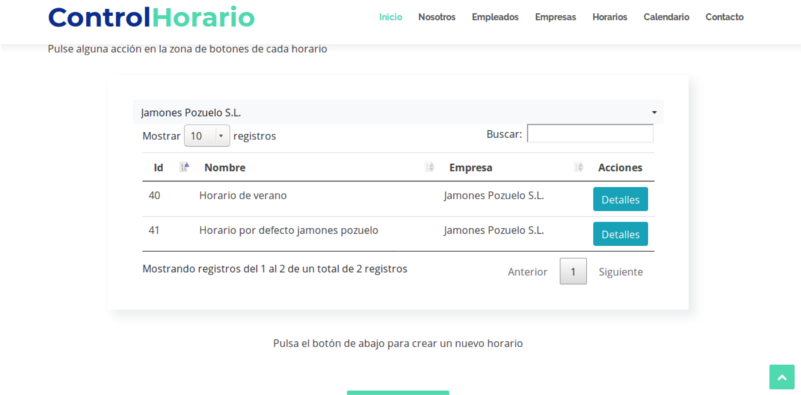Click 'Mostrando registros del 1 al 2' info text
The height and width of the screenshot is (395, 801).
(275, 269)
